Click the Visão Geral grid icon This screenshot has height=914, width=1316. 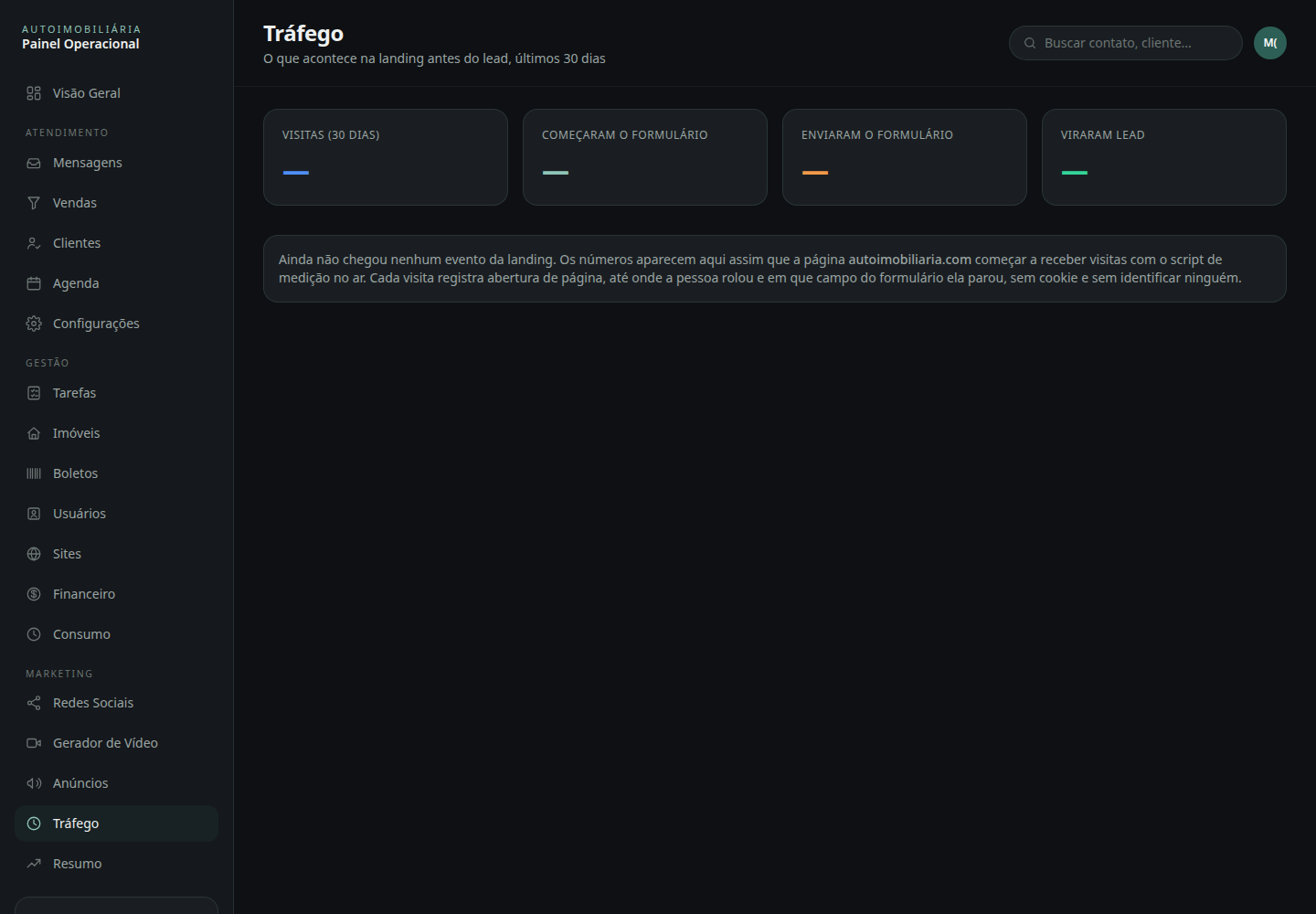click(x=34, y=93)
